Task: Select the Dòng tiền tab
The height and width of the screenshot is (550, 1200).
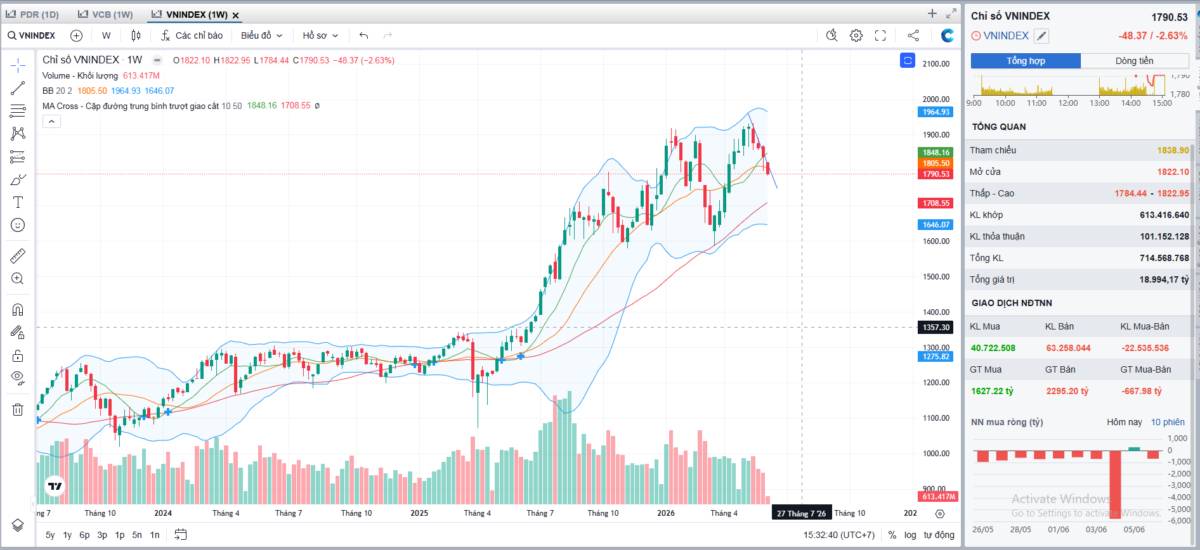Action: [1135, 61]
